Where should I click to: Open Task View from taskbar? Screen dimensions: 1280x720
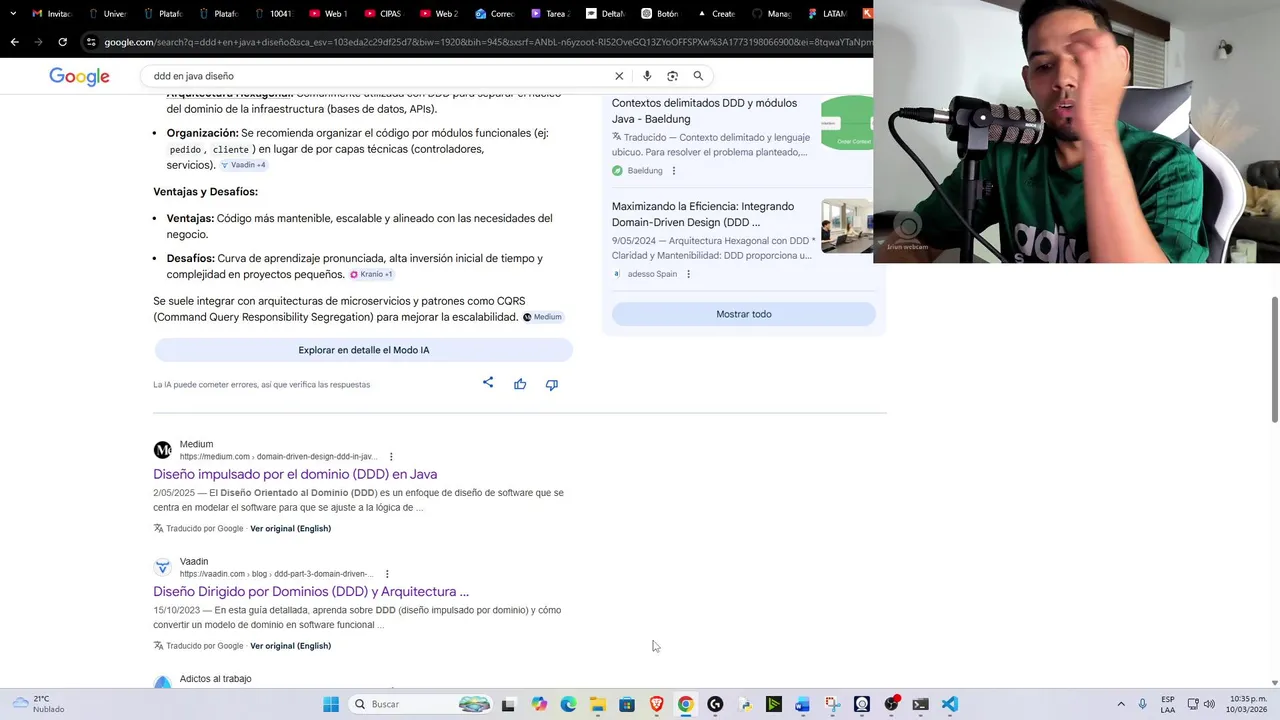pyautogui.click(x=508, y=704)
